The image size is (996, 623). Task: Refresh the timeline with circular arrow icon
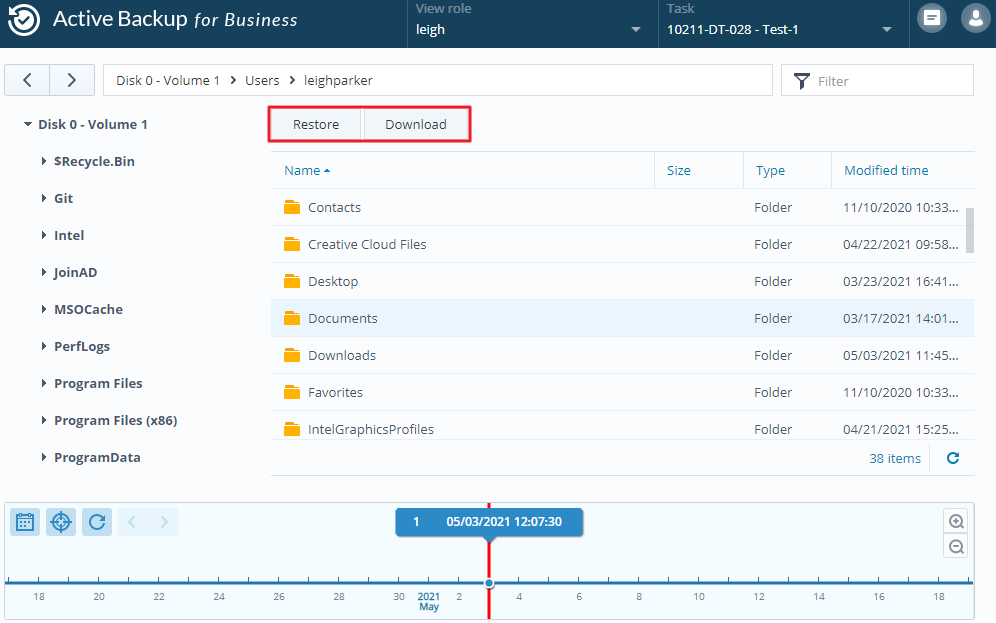[97, 522]
